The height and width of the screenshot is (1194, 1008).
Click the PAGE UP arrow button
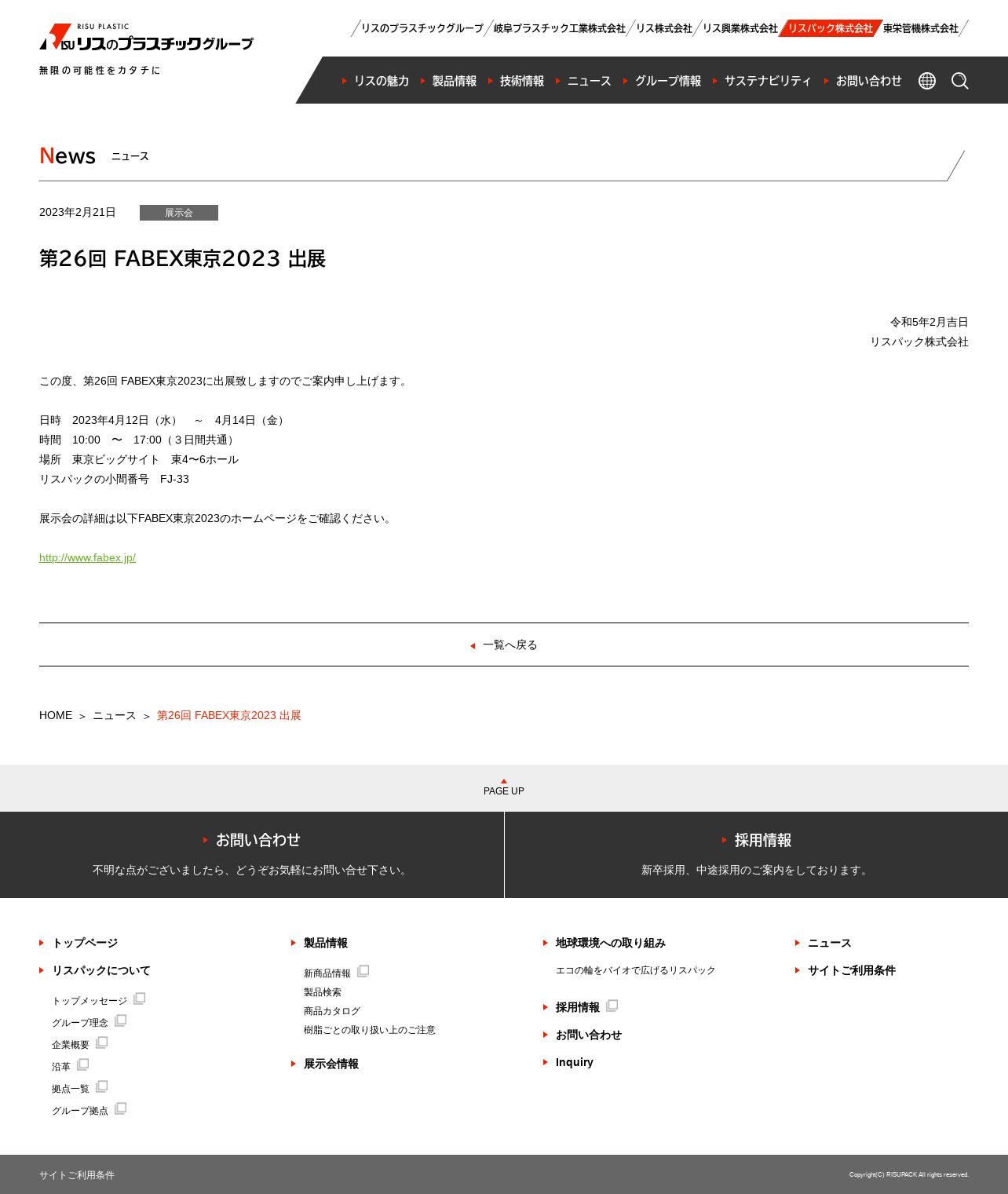[504, 787]
